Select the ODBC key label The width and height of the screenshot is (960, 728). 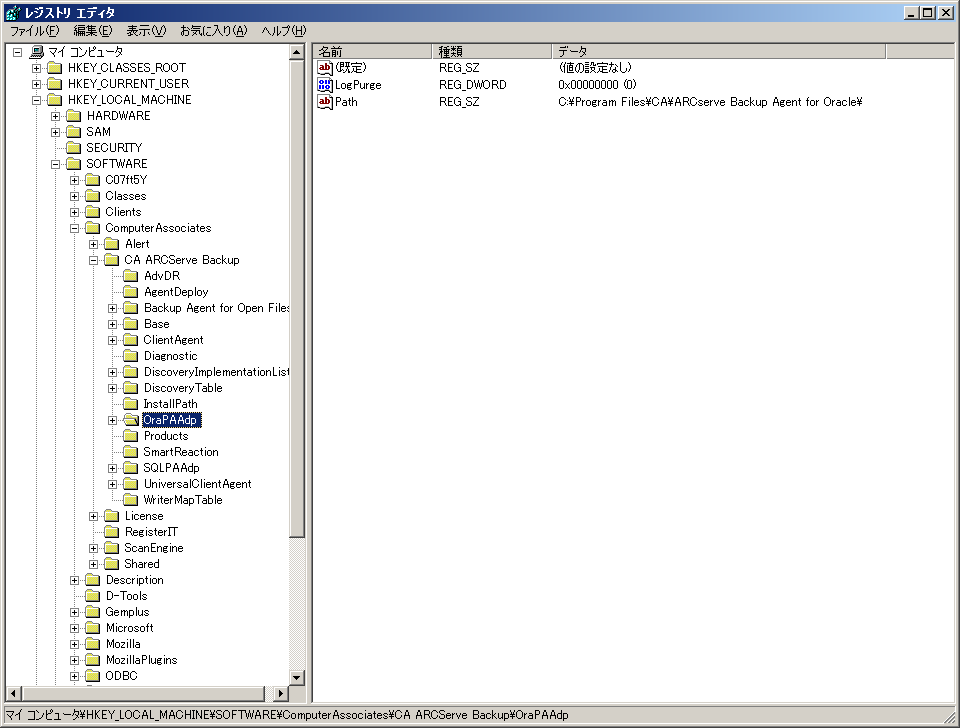coord(121,676)
